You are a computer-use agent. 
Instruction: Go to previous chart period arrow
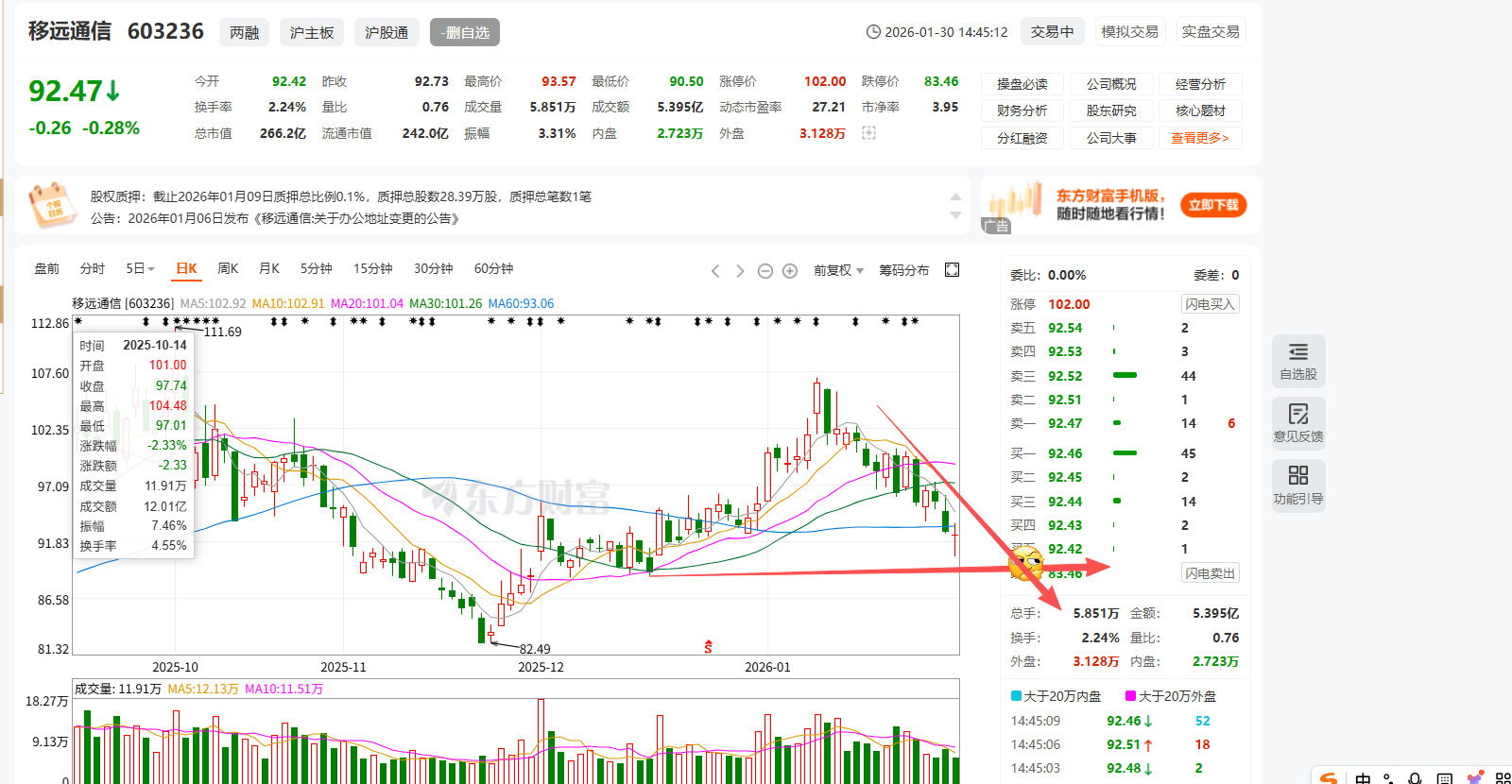[715, 271]
